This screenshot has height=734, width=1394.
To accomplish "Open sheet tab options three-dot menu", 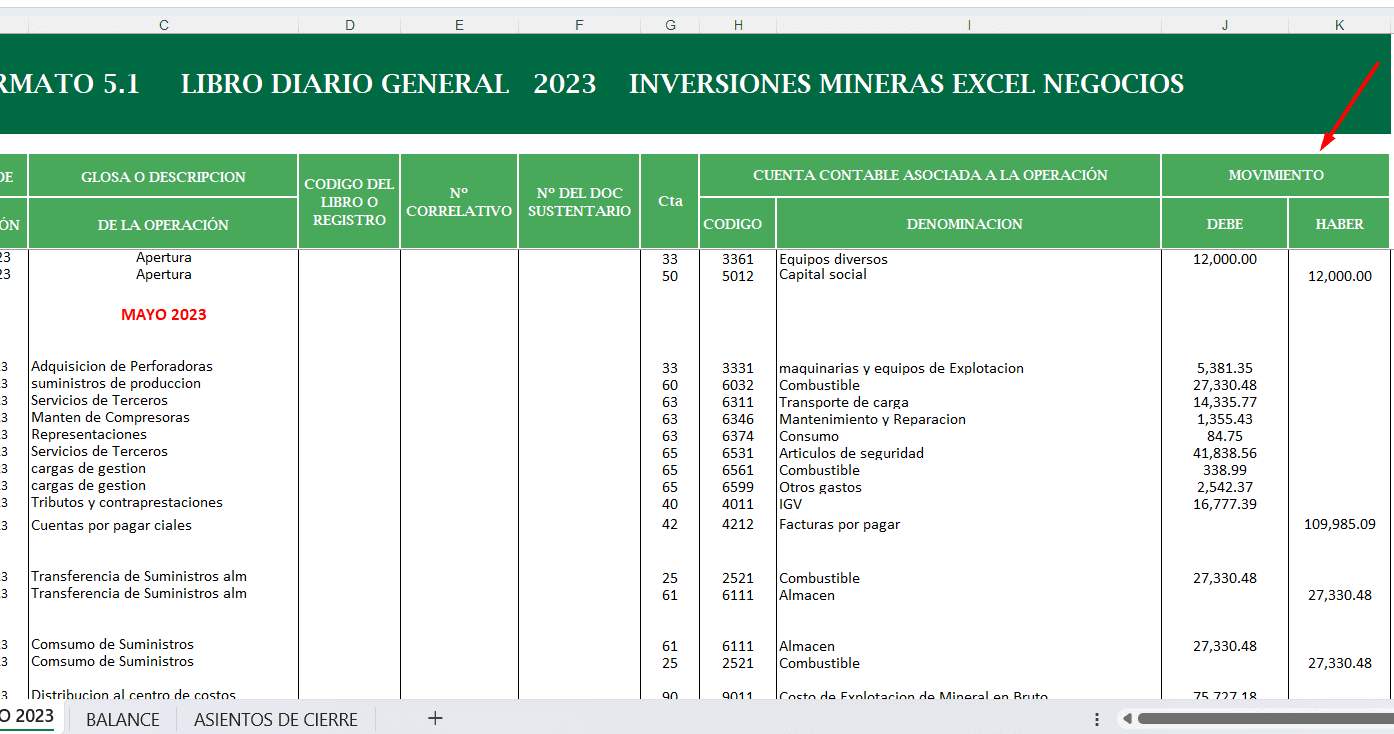I will (x=1097, y=719).
